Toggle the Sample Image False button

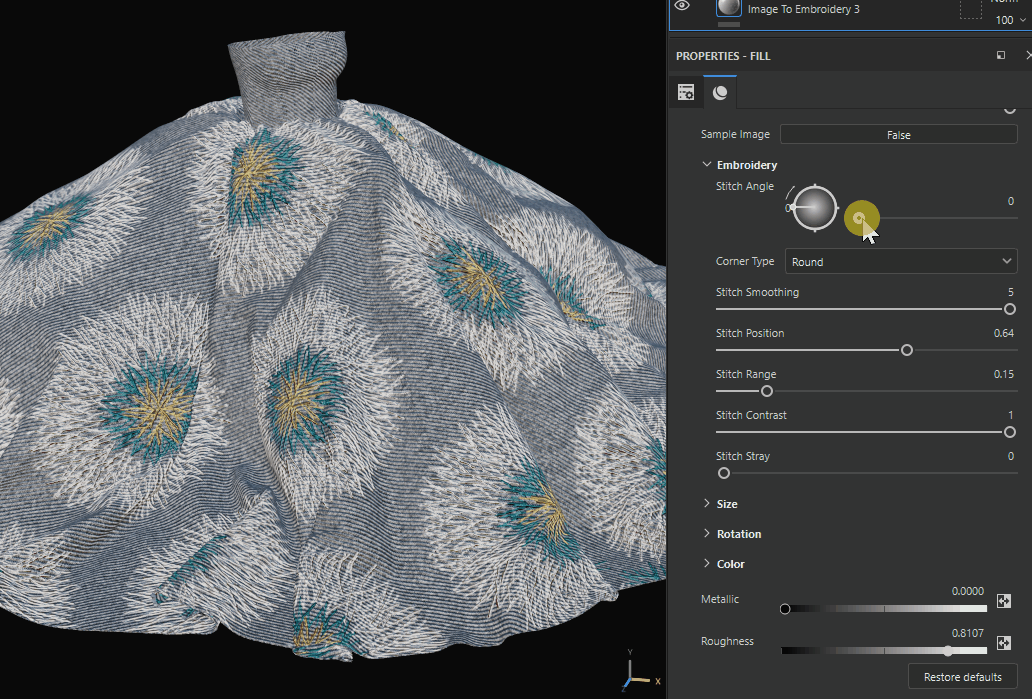click(x=898, y=134)
